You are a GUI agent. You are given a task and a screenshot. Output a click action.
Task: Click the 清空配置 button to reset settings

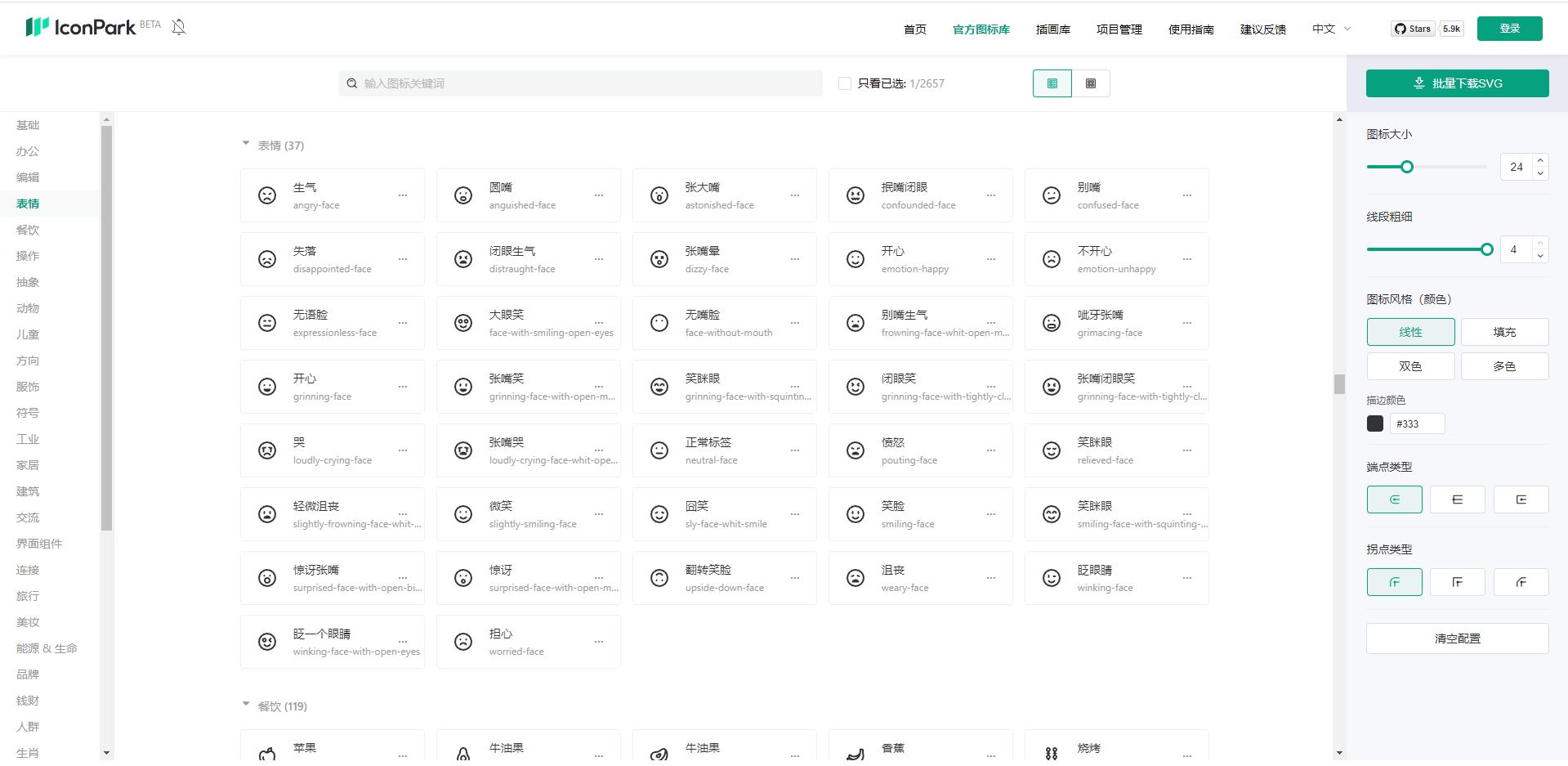tap(1457, 638)
